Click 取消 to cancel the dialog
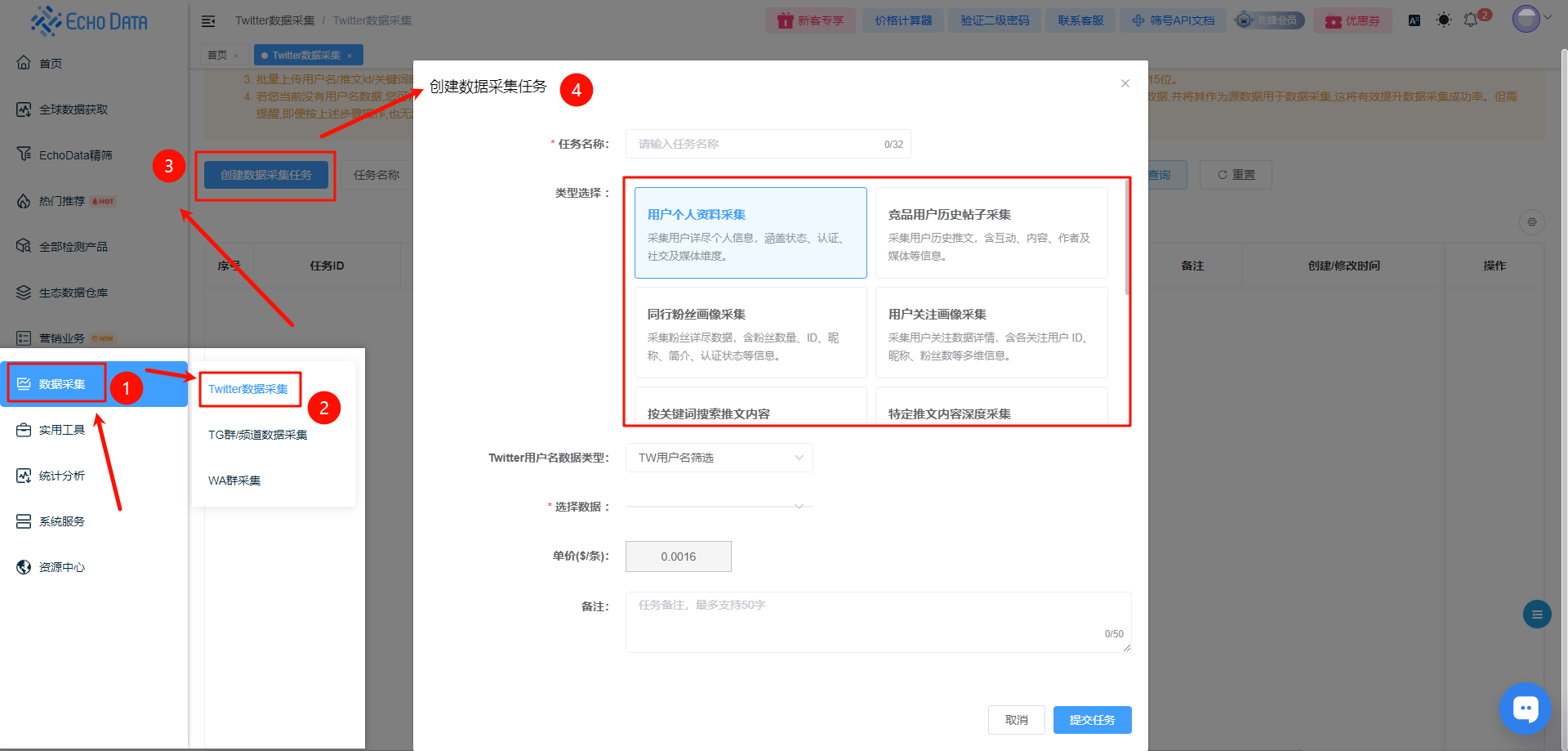 tap(1016, 720)
